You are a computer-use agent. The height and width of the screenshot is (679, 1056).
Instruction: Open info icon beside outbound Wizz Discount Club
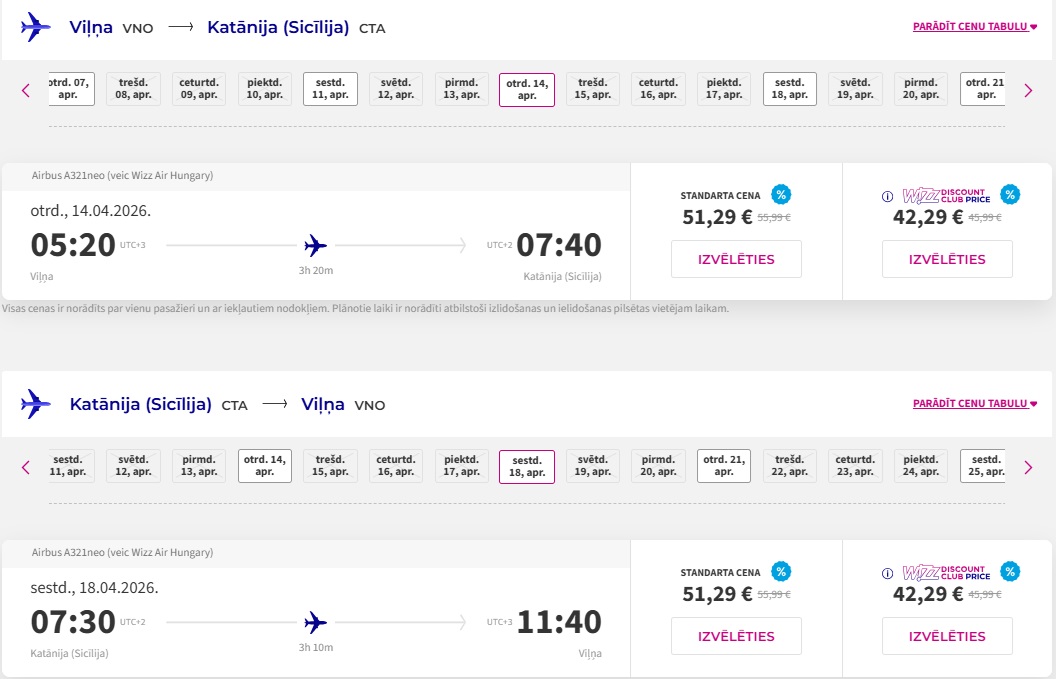click(x=888, y=196)
